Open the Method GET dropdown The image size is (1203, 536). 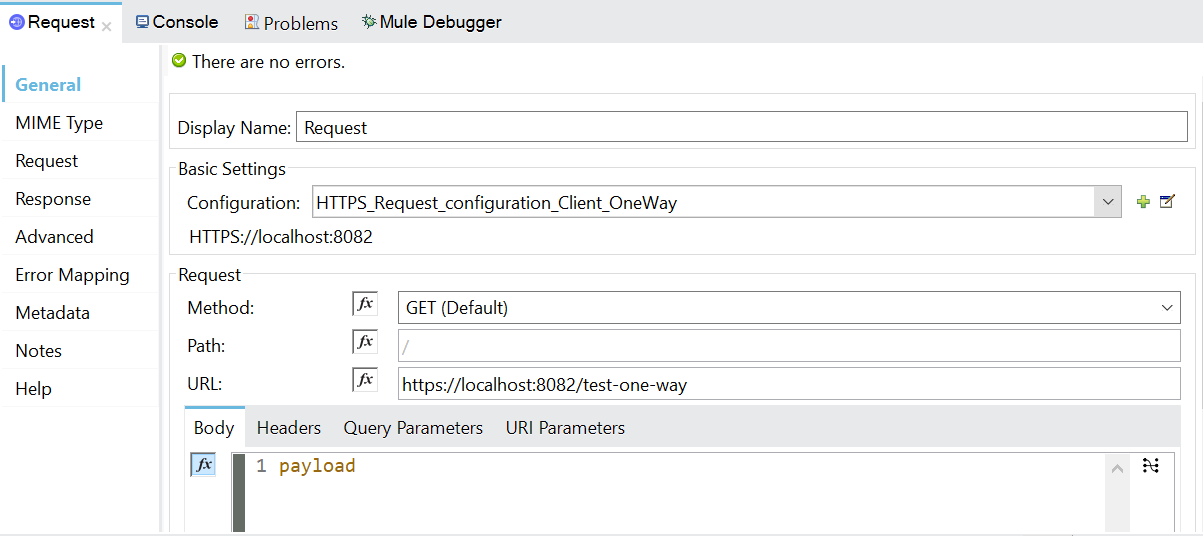point(1166,308)
